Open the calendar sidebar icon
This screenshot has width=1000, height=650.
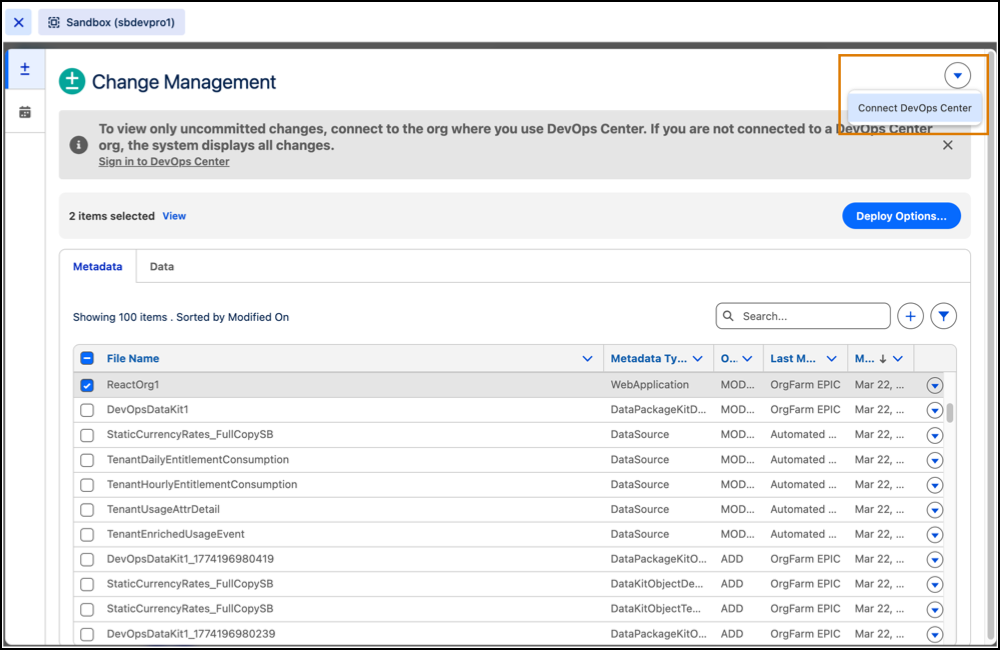25,112
